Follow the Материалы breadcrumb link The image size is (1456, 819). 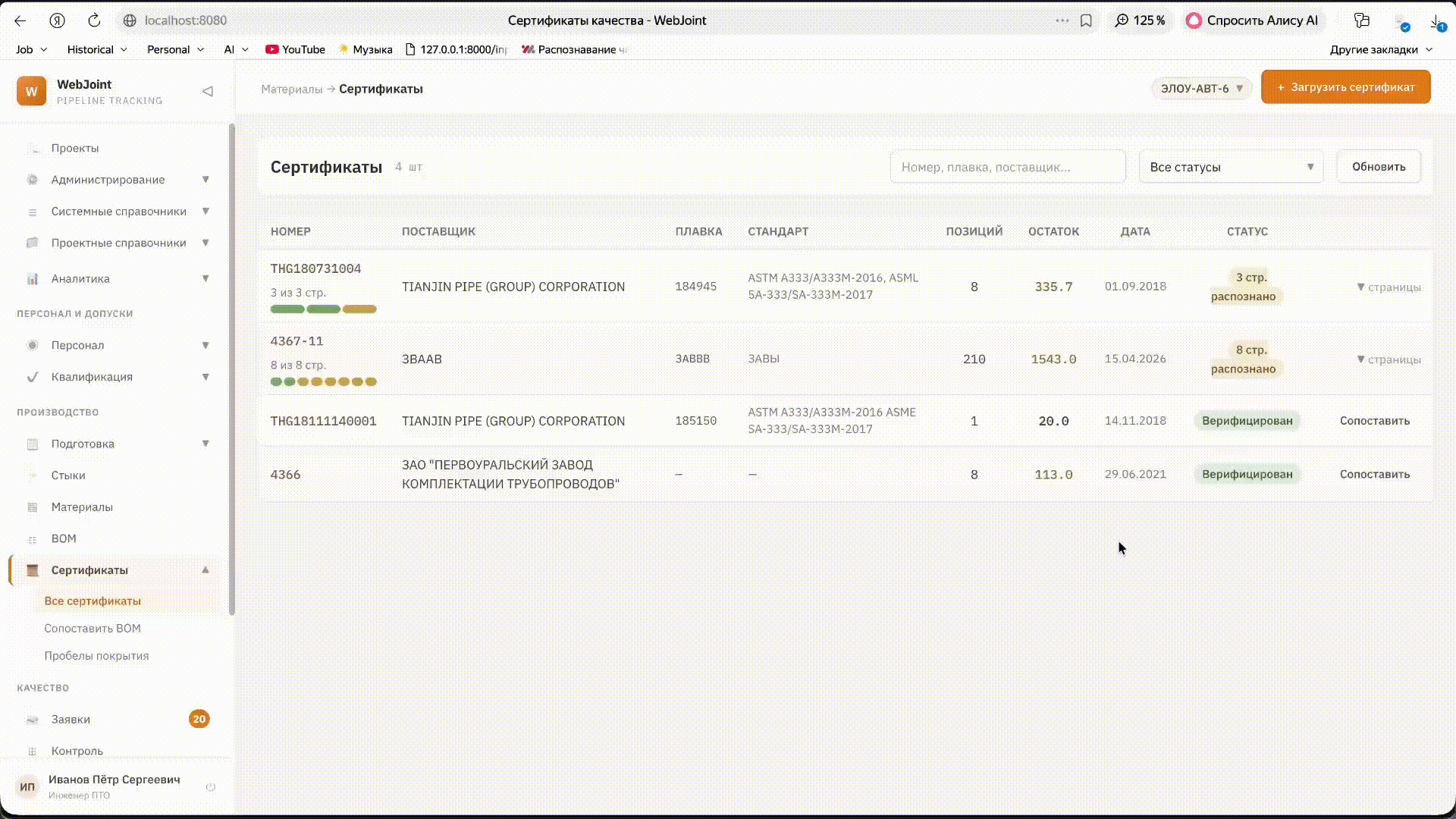point(291,89)
